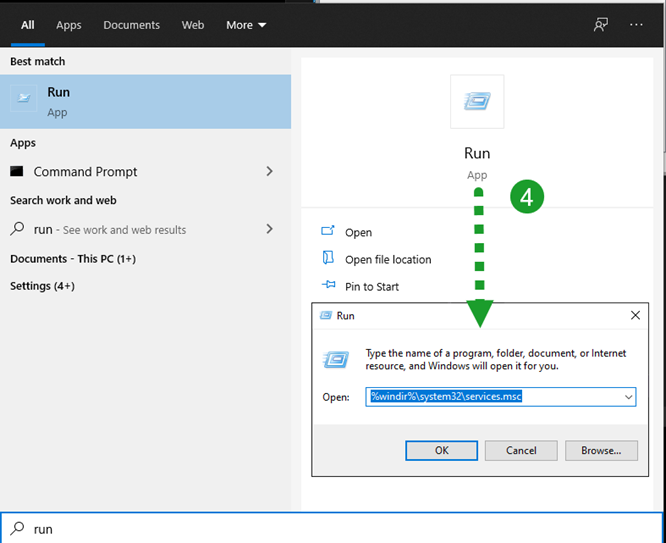Choose Open action in preview pane
This screenshot has height=543, width=666.
358,232
